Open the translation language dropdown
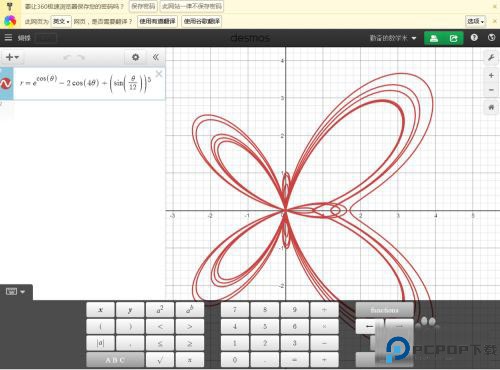 pyautogui.click(x=61, y=21)
